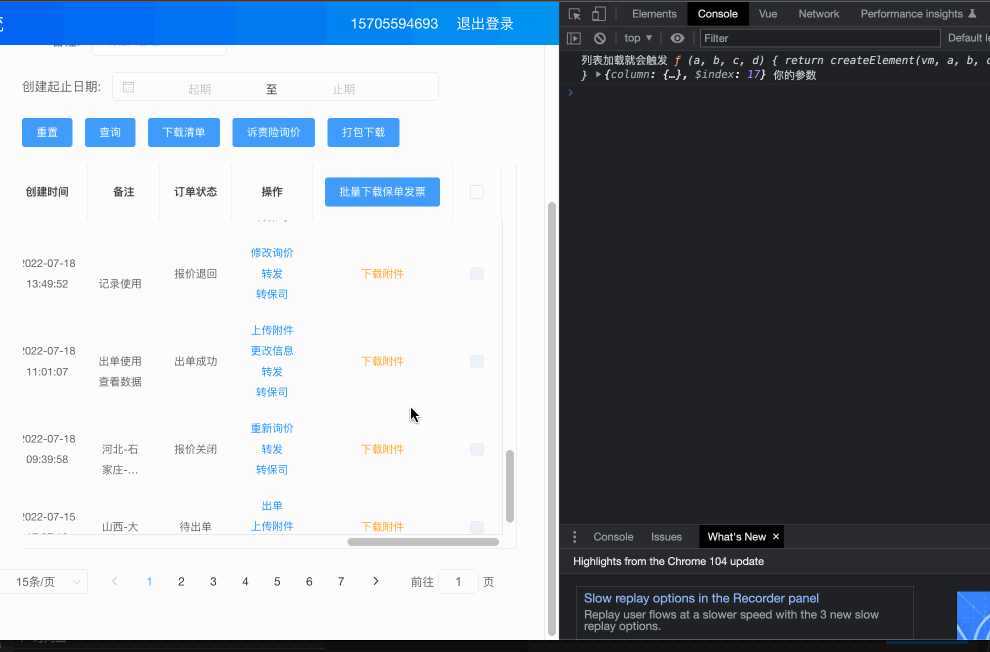Image resolution: width=990 pixels, height=652 pixels.
Task: Check the header select-all checkbox
Action: [x=477, y=191]
